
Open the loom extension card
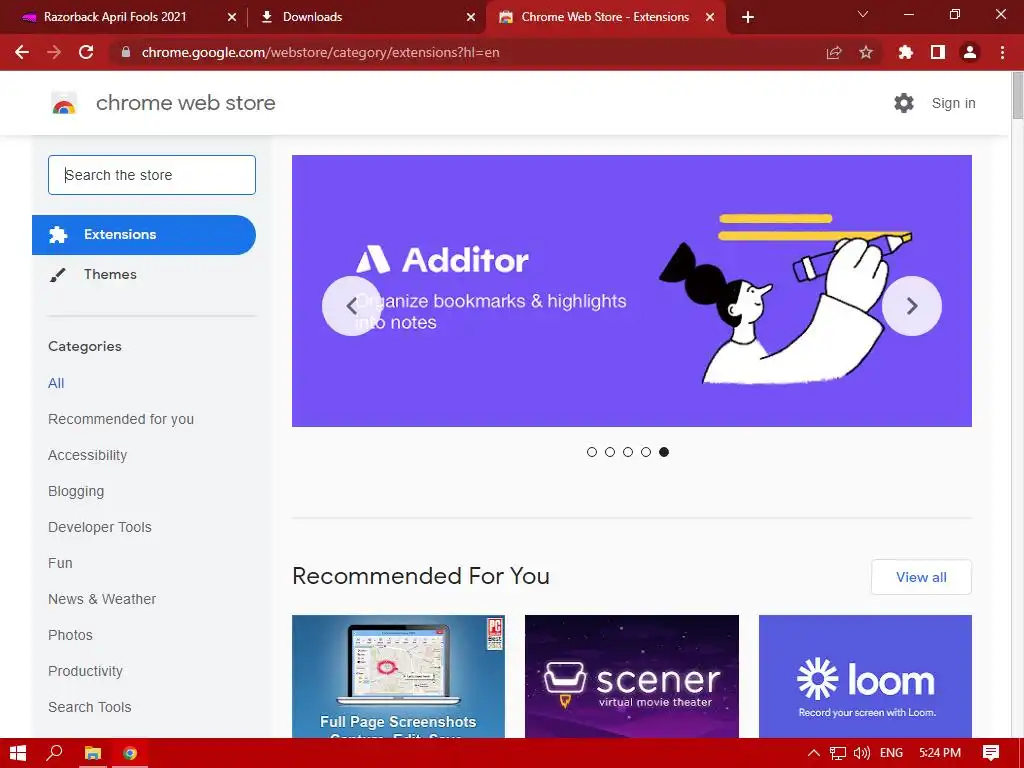tap(865, 677)
